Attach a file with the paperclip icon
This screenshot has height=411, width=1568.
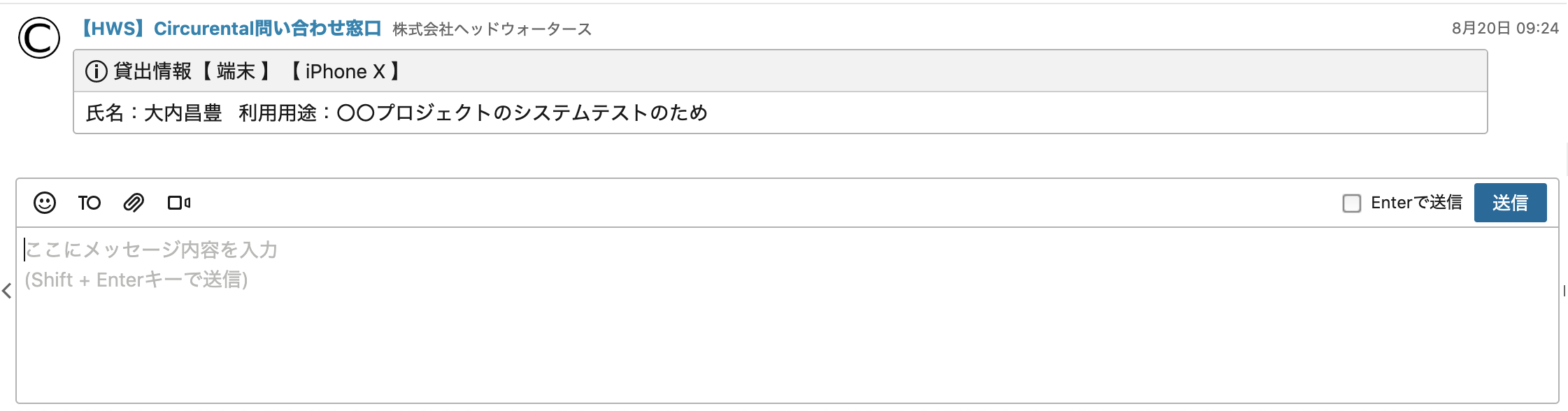pyautogui.click(x=134, y=203)
